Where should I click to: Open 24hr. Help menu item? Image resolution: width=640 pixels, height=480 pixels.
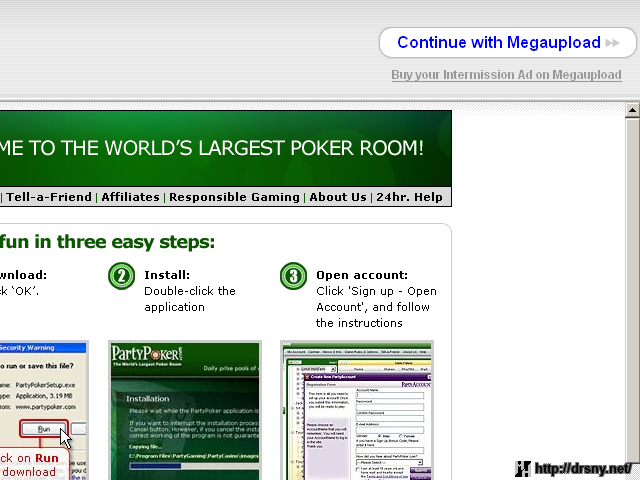[409, 197]
